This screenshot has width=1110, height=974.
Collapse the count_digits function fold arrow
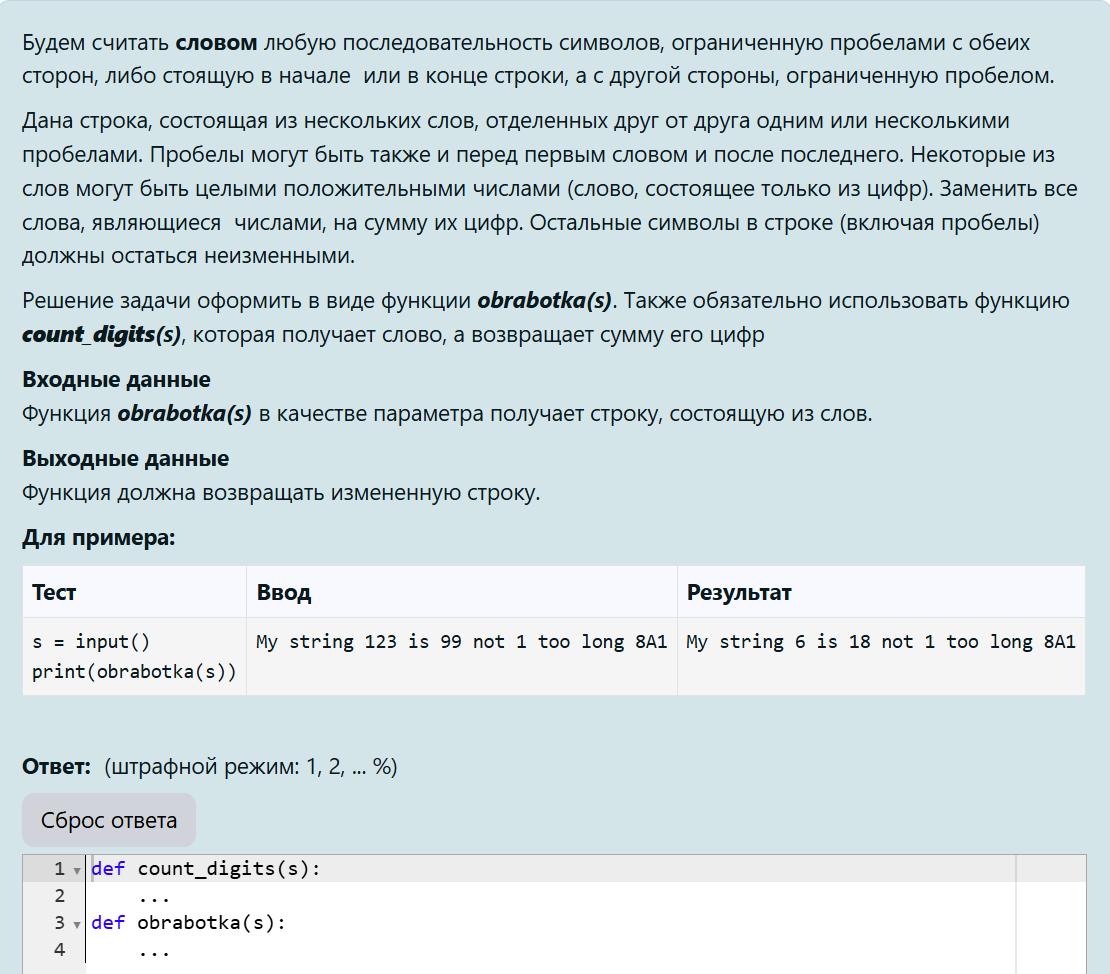[x=77, y=870]
